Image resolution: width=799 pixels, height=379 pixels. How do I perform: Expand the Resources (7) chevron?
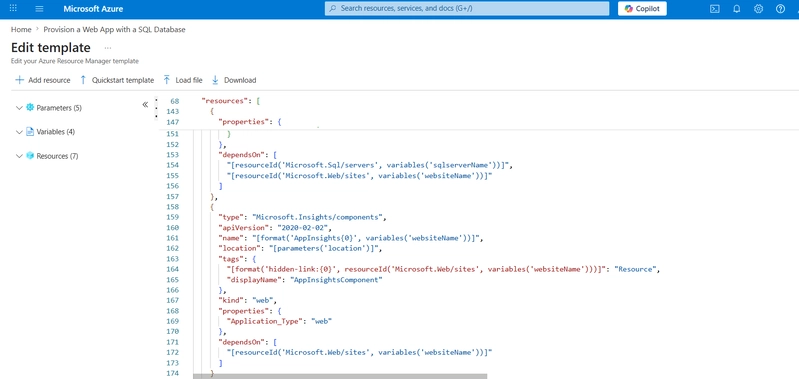pos(19,156)
